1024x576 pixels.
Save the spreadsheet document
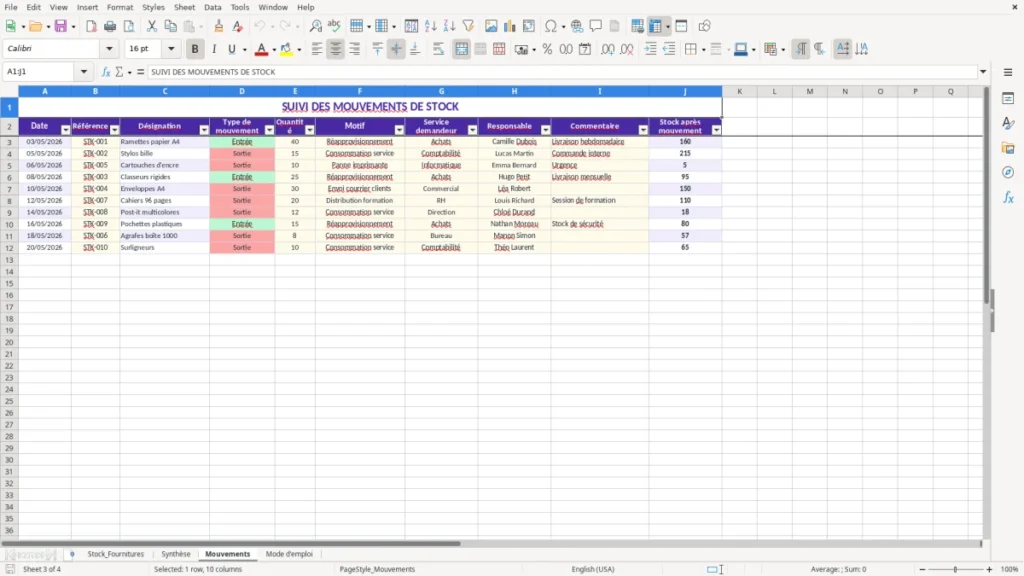[x=61, y=26]
